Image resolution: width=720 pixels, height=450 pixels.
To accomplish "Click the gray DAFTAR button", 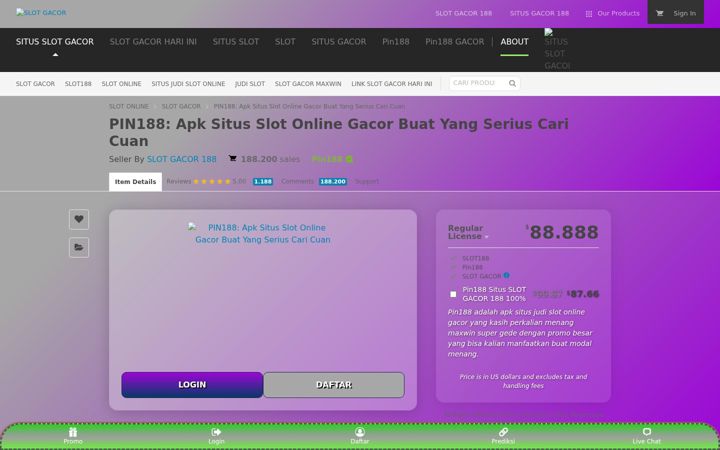I will pos(334,385).
